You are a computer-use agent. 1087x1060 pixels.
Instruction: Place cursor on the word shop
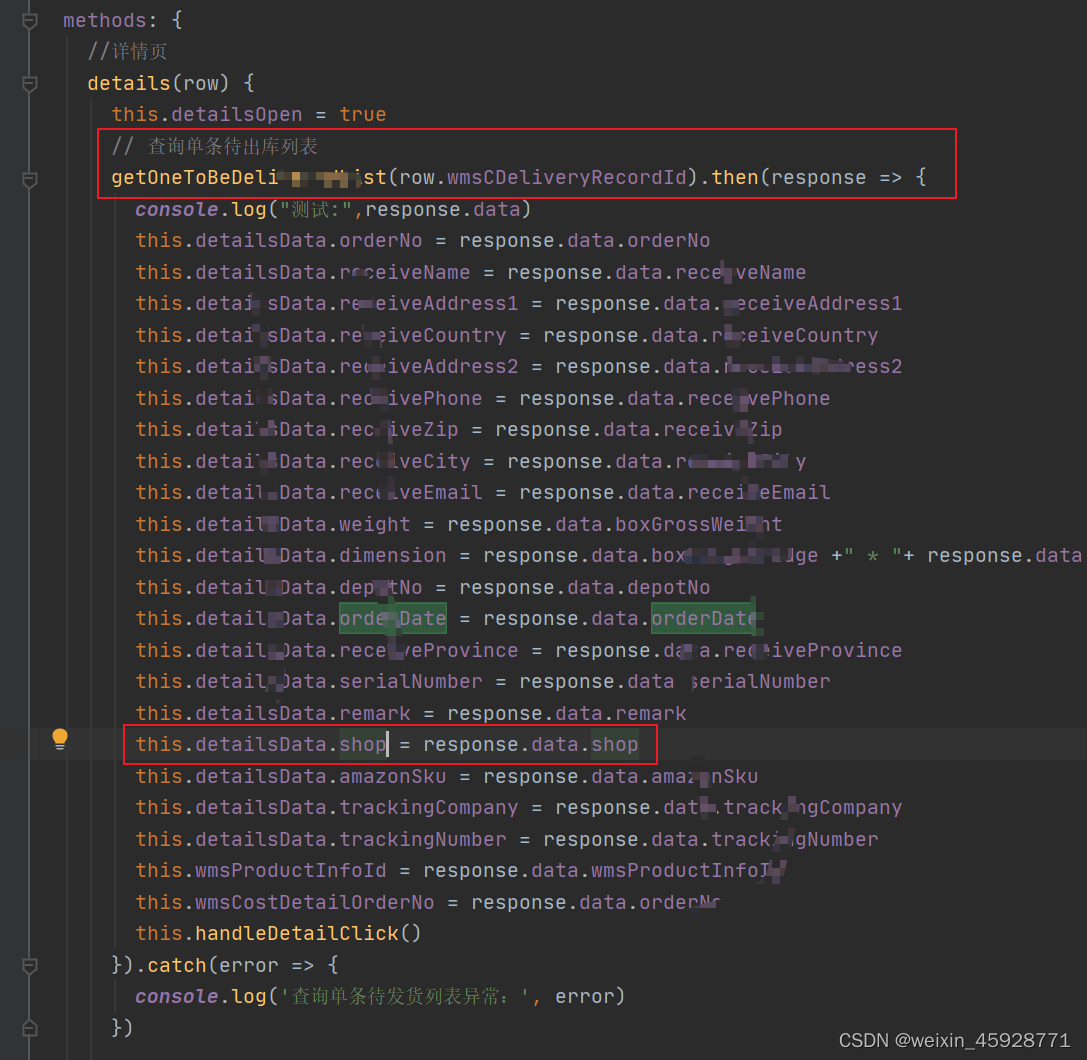click(x=363, y=744)
